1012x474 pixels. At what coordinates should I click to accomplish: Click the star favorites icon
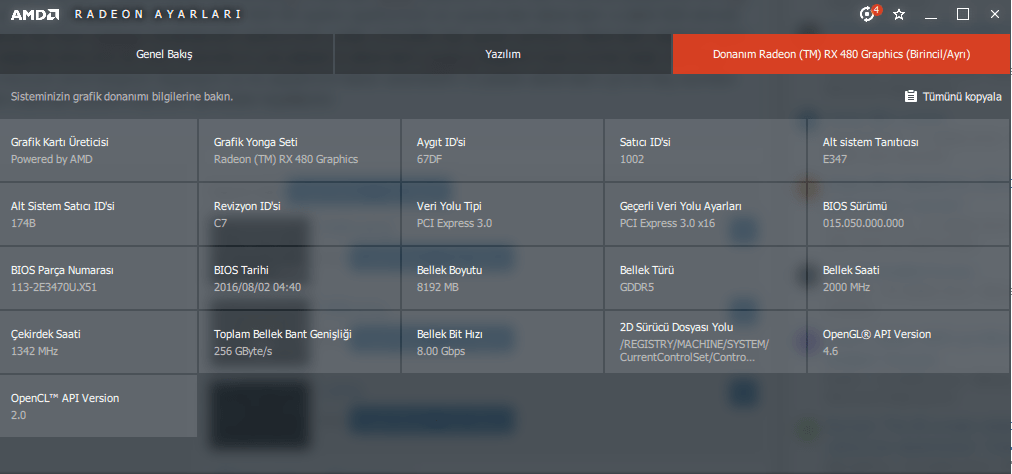pyautogui.click(x=898, y=14)
